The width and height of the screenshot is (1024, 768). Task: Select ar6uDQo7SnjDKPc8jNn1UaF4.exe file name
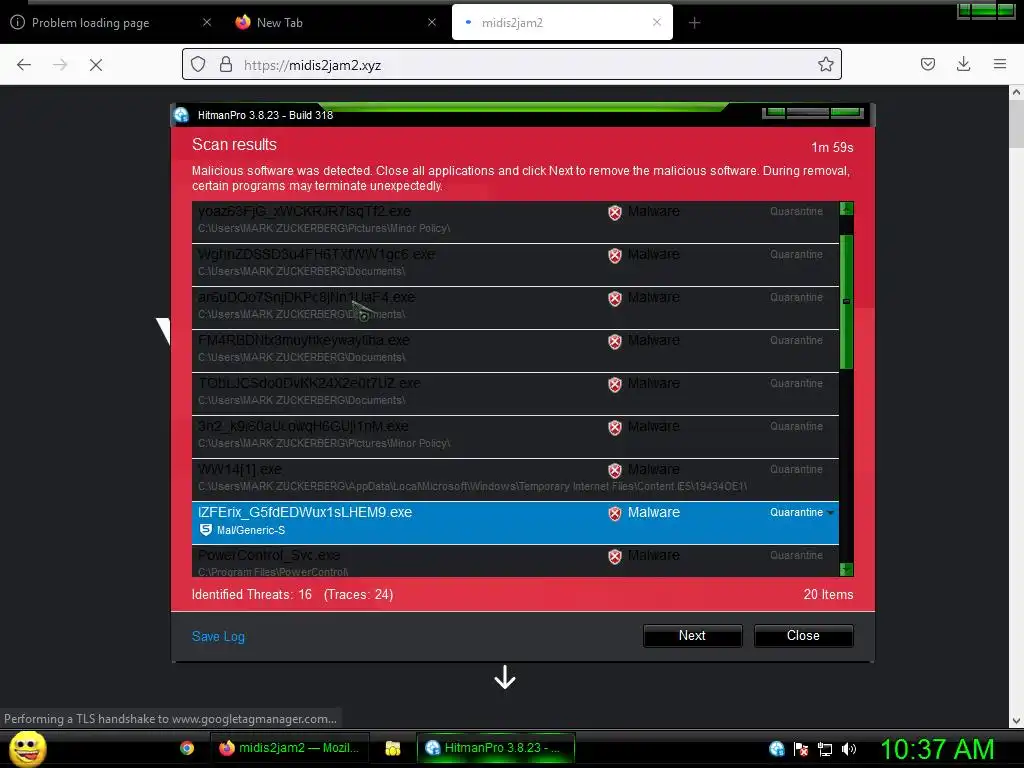(x=306, y=298)
